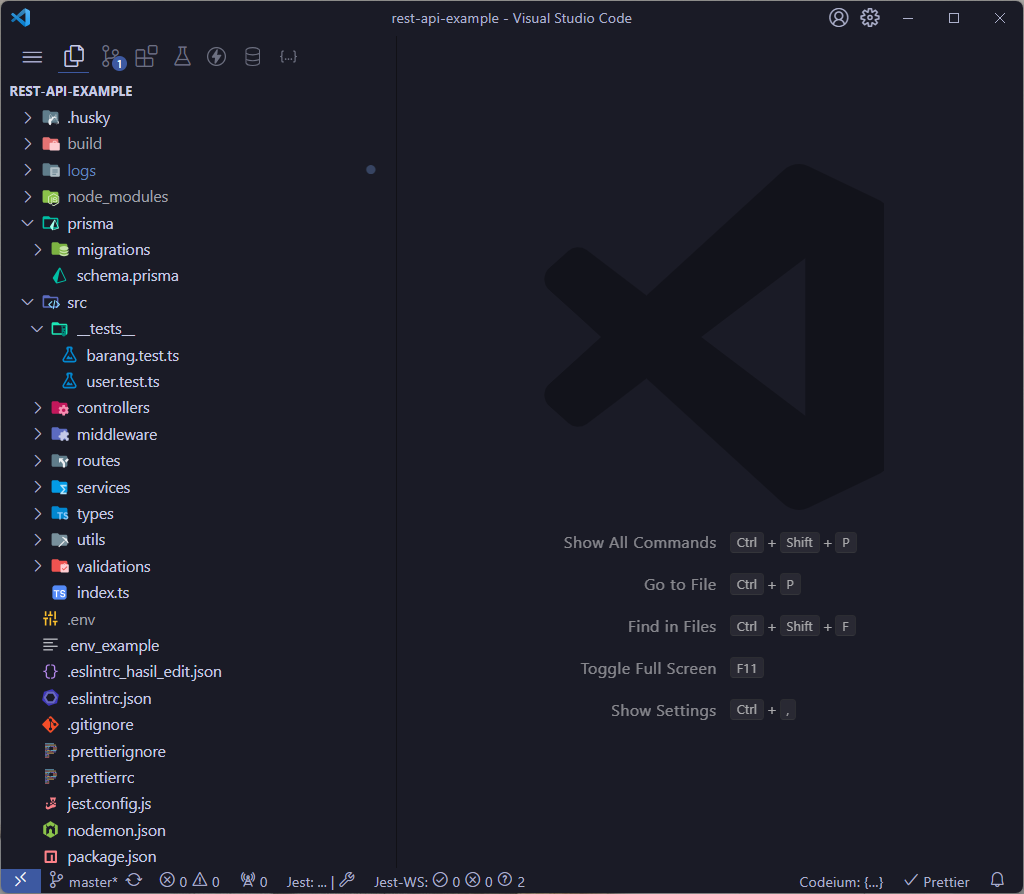Expand the middleware folder

[199, 434]
